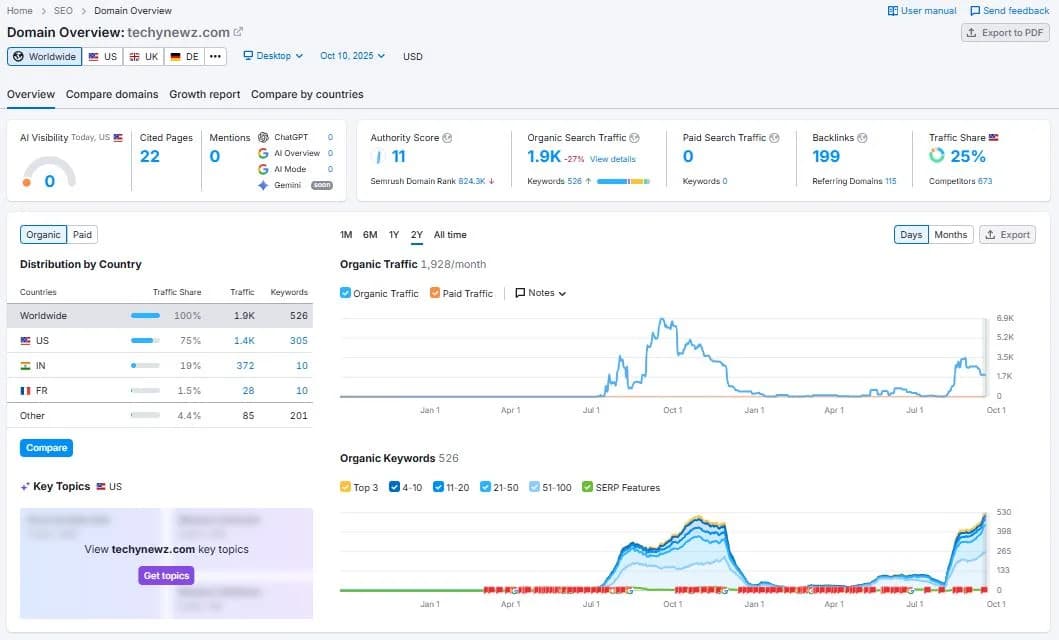Click the Get topics button
The height and width of the screenshot is (640, 1059).
[166, 576]
